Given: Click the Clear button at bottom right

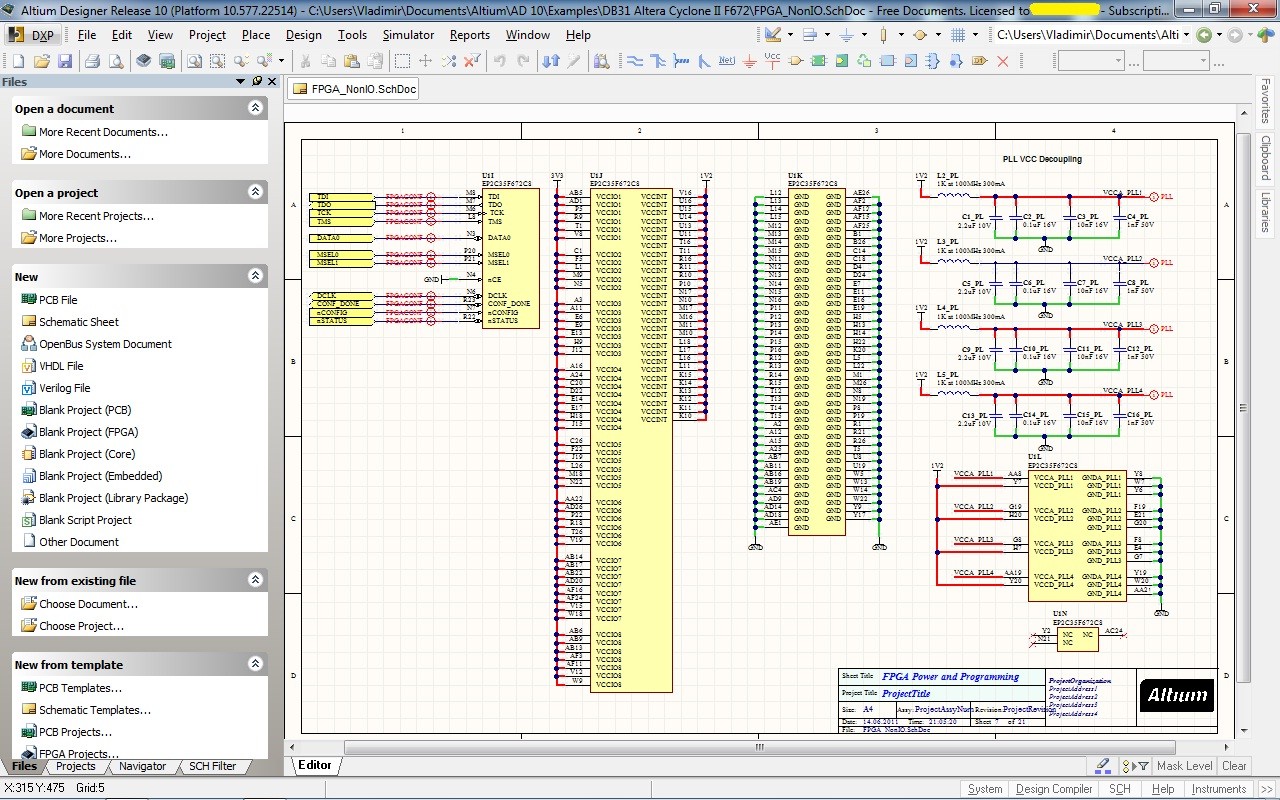Looking at the screenshot, I should point(1234,766).
